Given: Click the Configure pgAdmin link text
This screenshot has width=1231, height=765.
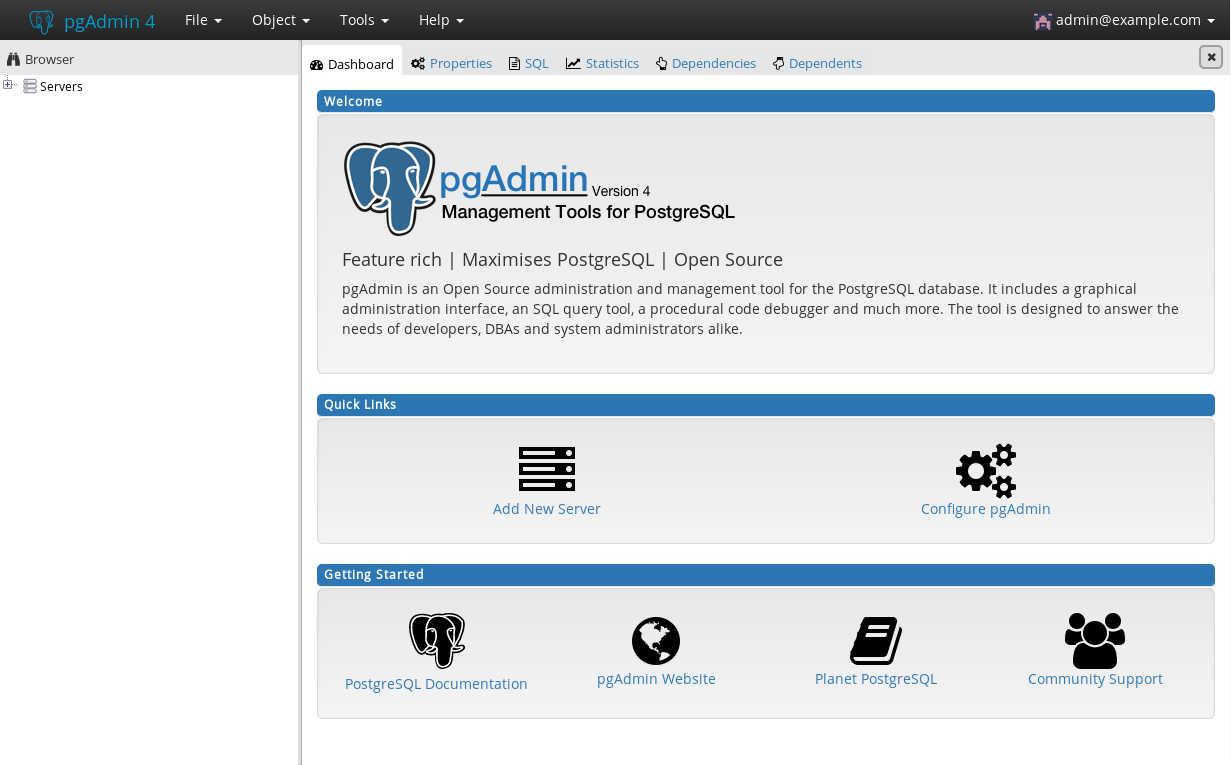Looking at the screenshot, I should pyautogui.click(x=986, y=509).
